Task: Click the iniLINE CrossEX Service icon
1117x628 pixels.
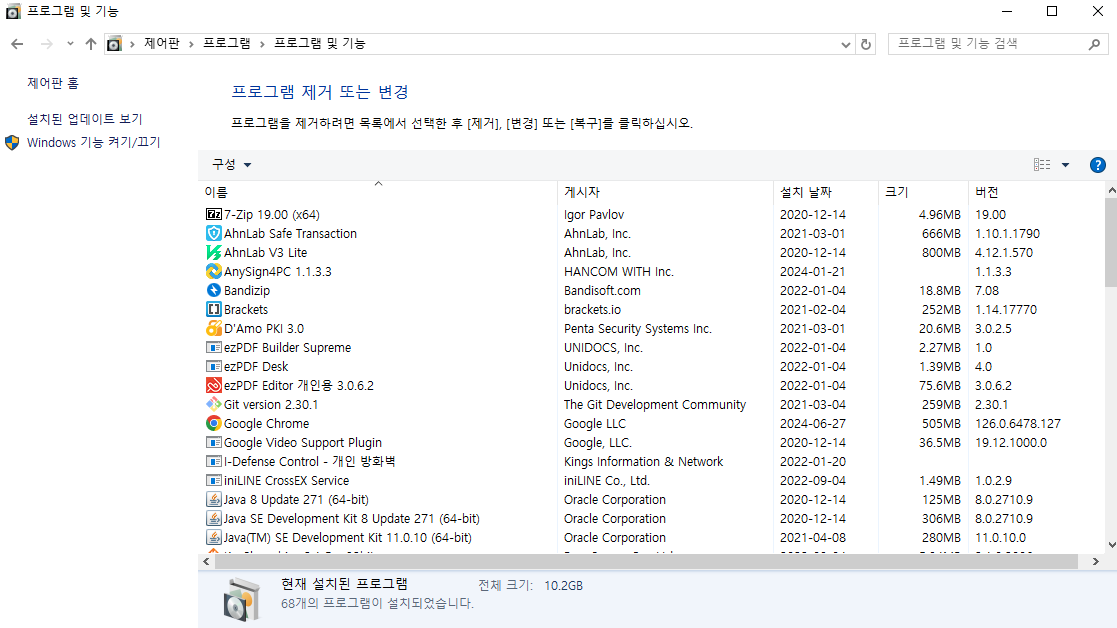Action: [213, 481]
